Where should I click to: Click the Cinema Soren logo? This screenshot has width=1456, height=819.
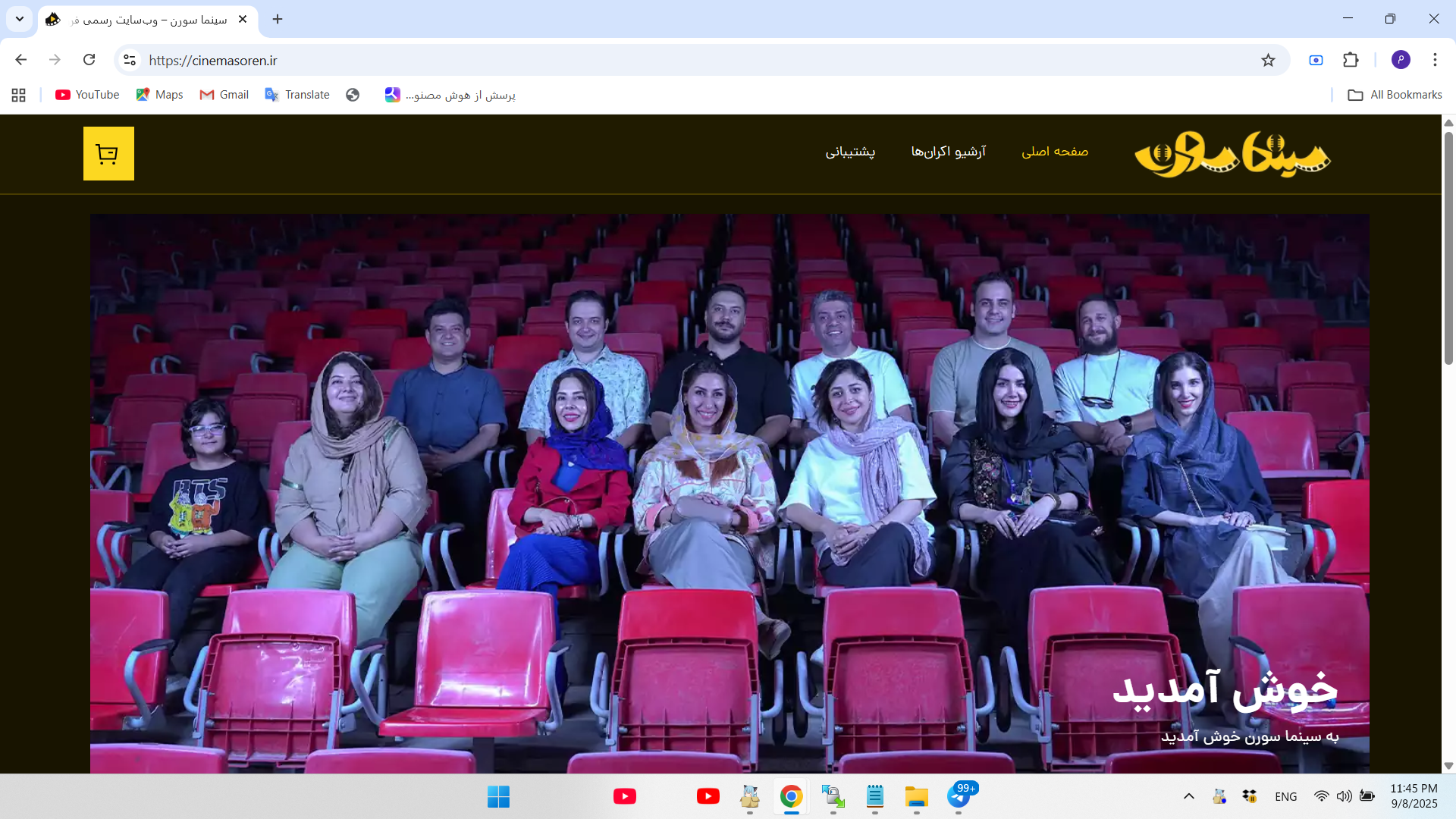tap(1232, 154)
